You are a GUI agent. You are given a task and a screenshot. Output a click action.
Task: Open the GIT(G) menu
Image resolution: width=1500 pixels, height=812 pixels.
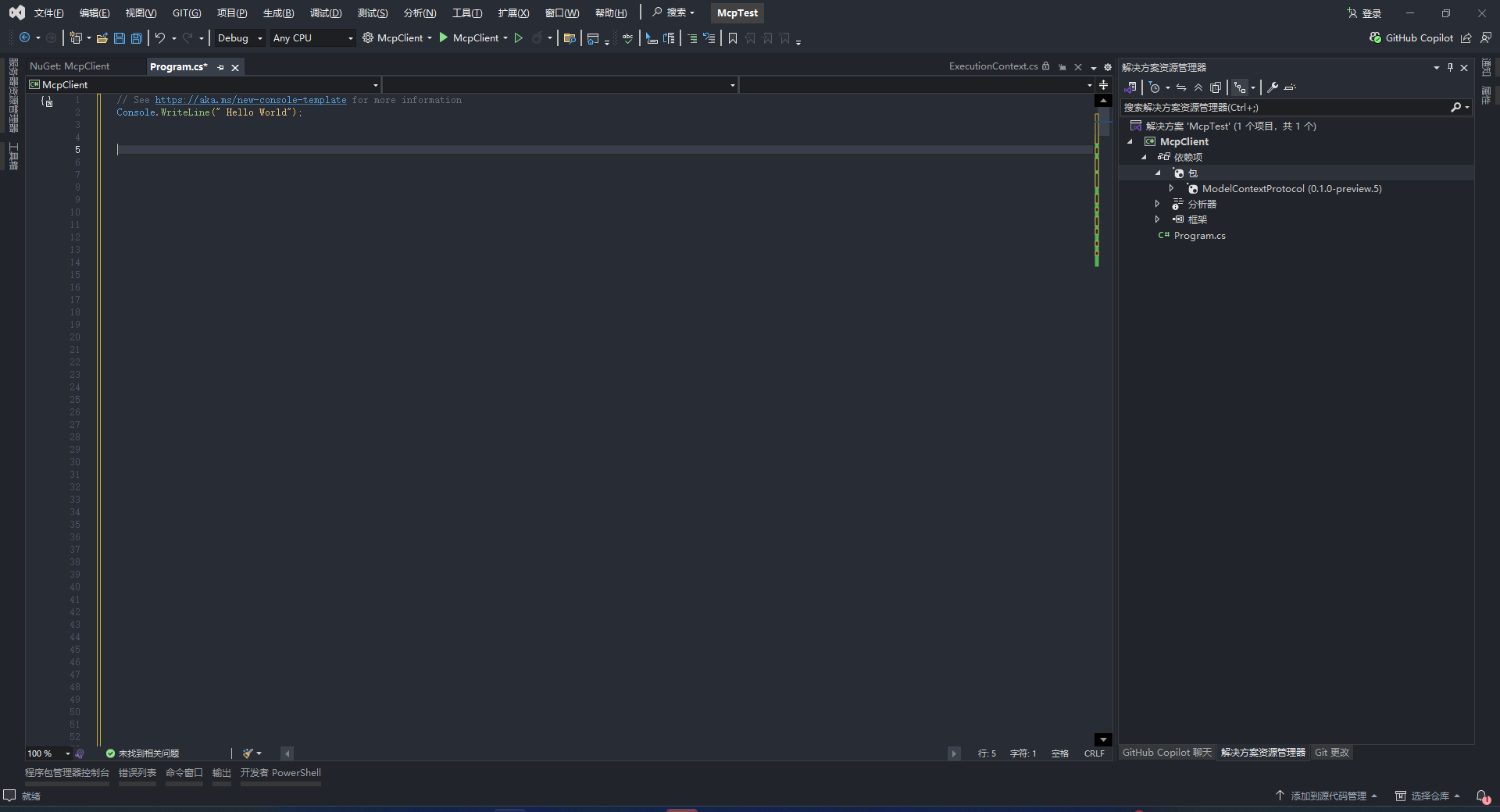tap(187, 13)
